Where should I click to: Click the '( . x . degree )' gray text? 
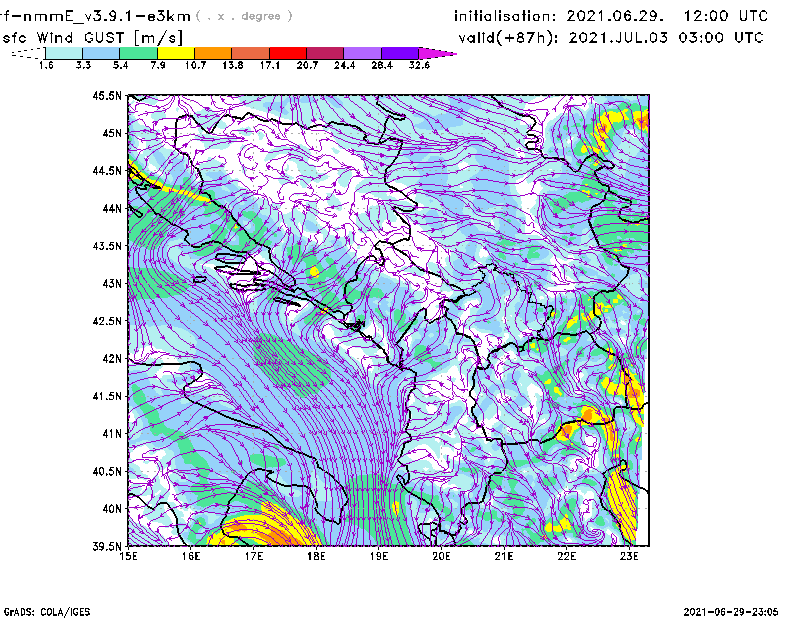tap(244, 16)
